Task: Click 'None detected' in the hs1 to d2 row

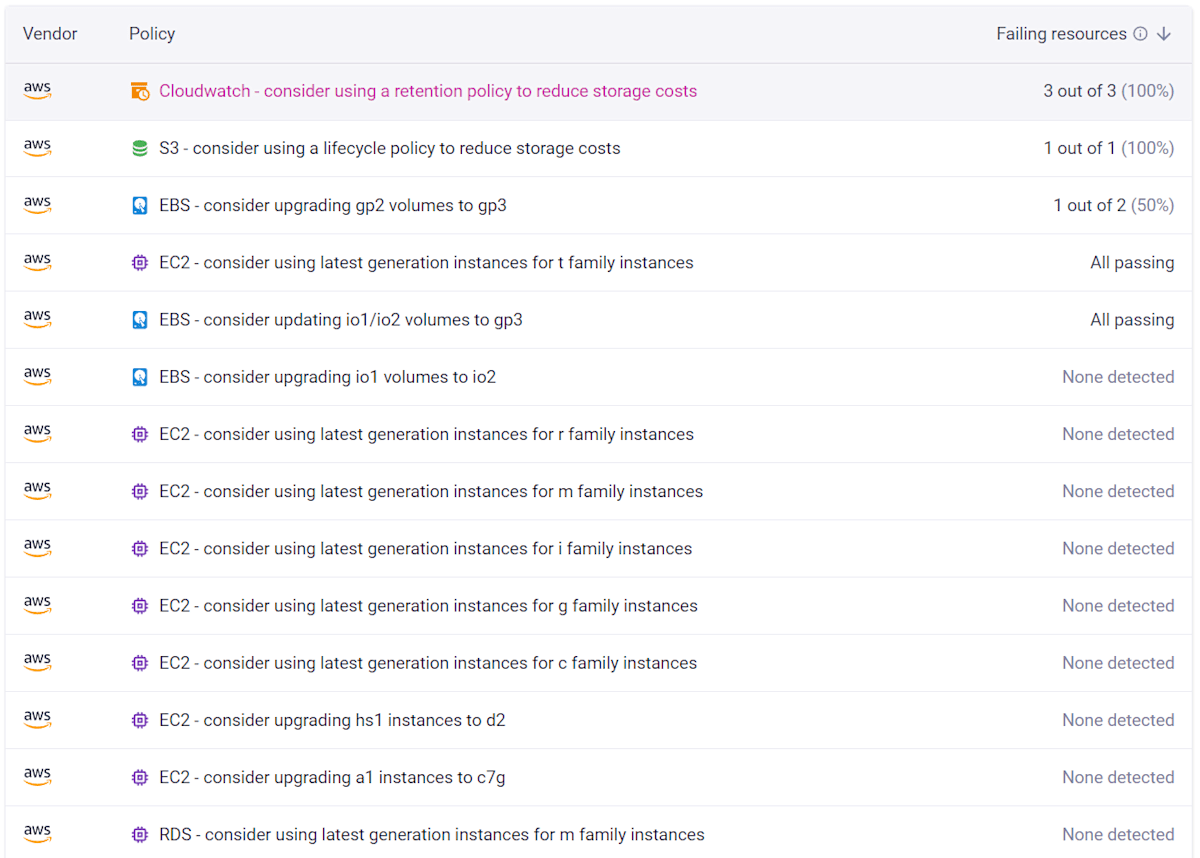Action: click(x=1118, y=720)
